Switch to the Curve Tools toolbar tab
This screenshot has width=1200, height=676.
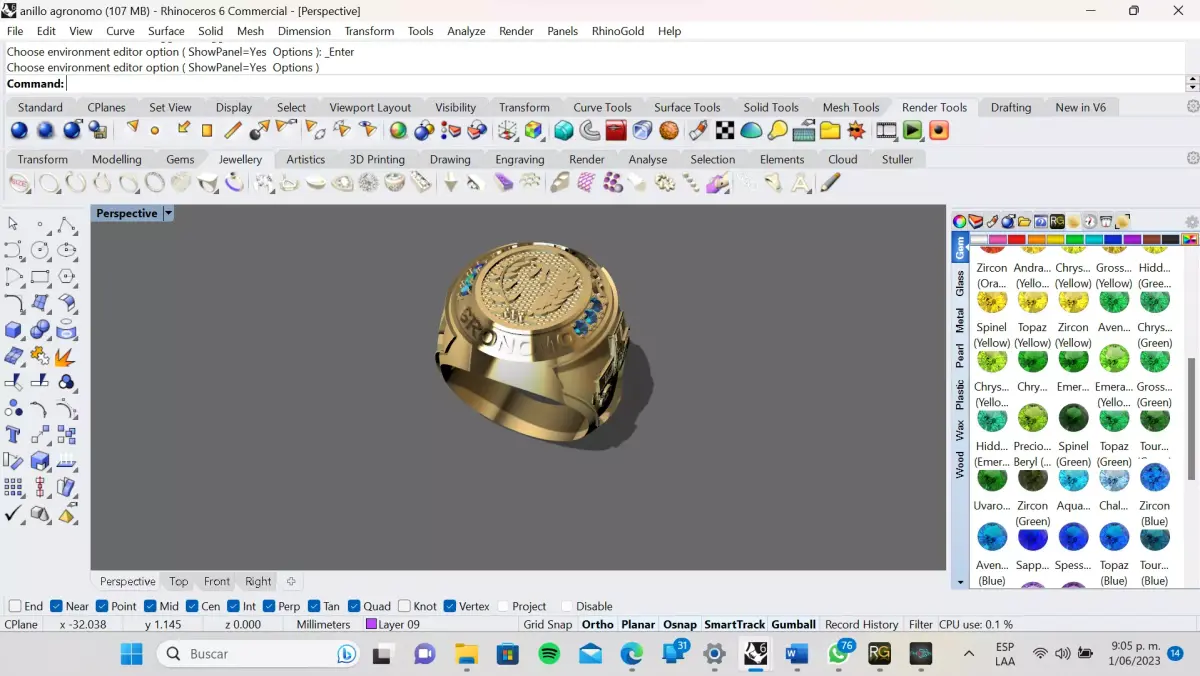(x=602, y=107)
